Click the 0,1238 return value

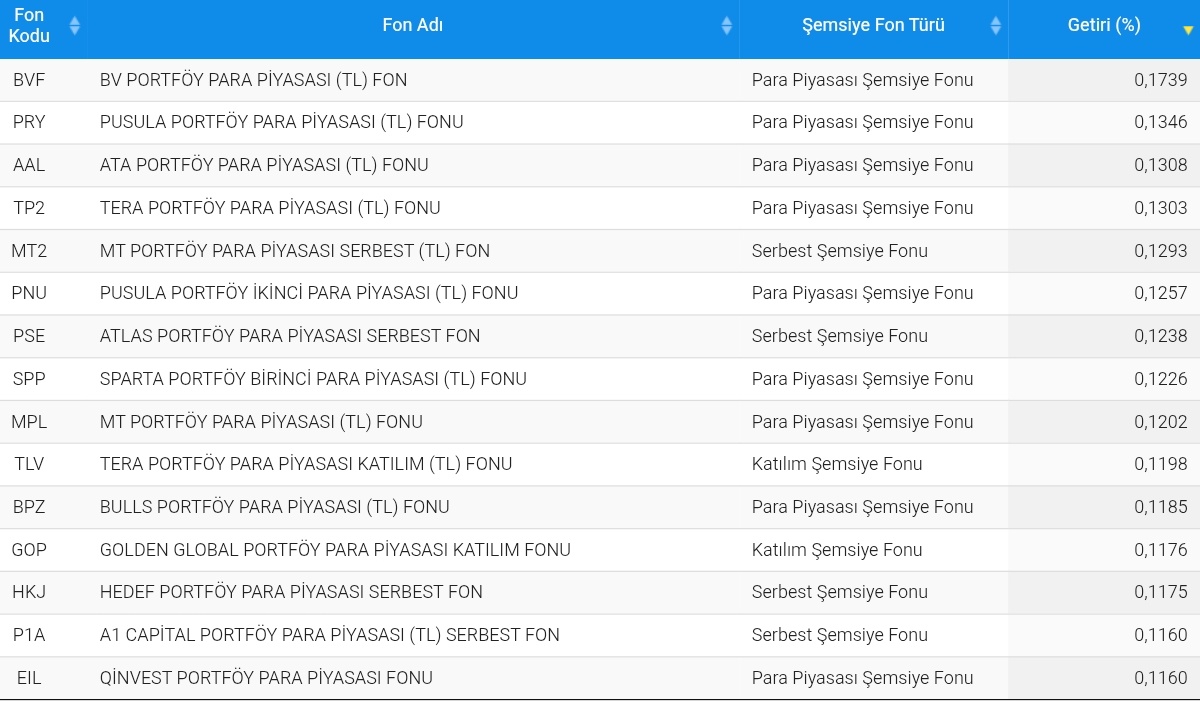(1161, 336)
